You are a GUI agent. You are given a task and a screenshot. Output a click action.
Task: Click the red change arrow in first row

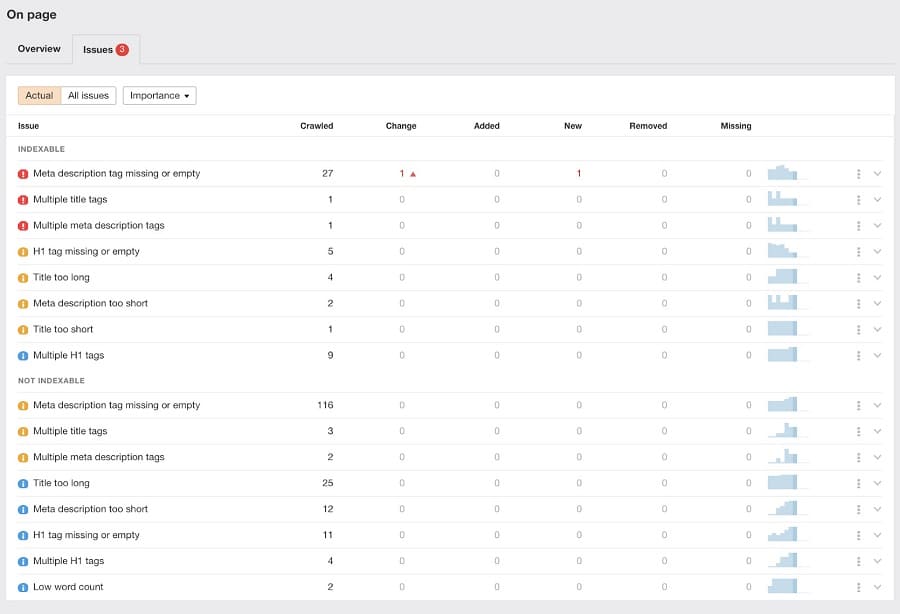[x=413, y=174]
